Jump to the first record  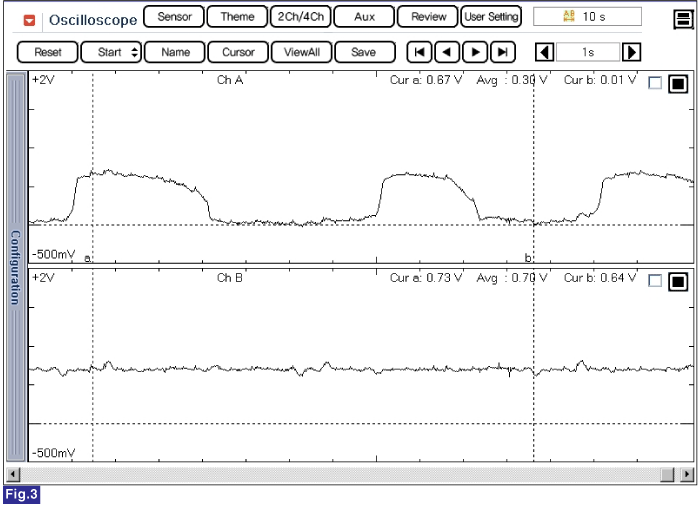click(420, 52)
